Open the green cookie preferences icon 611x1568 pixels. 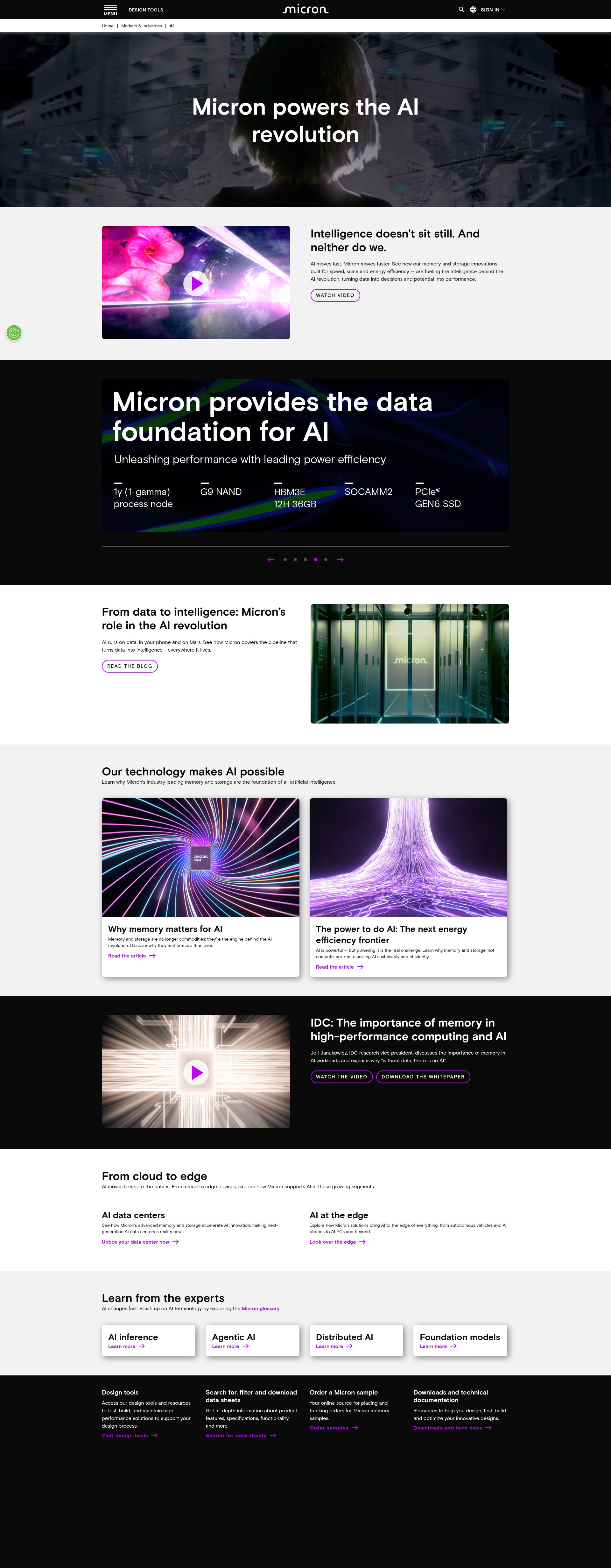coord(14,332)
